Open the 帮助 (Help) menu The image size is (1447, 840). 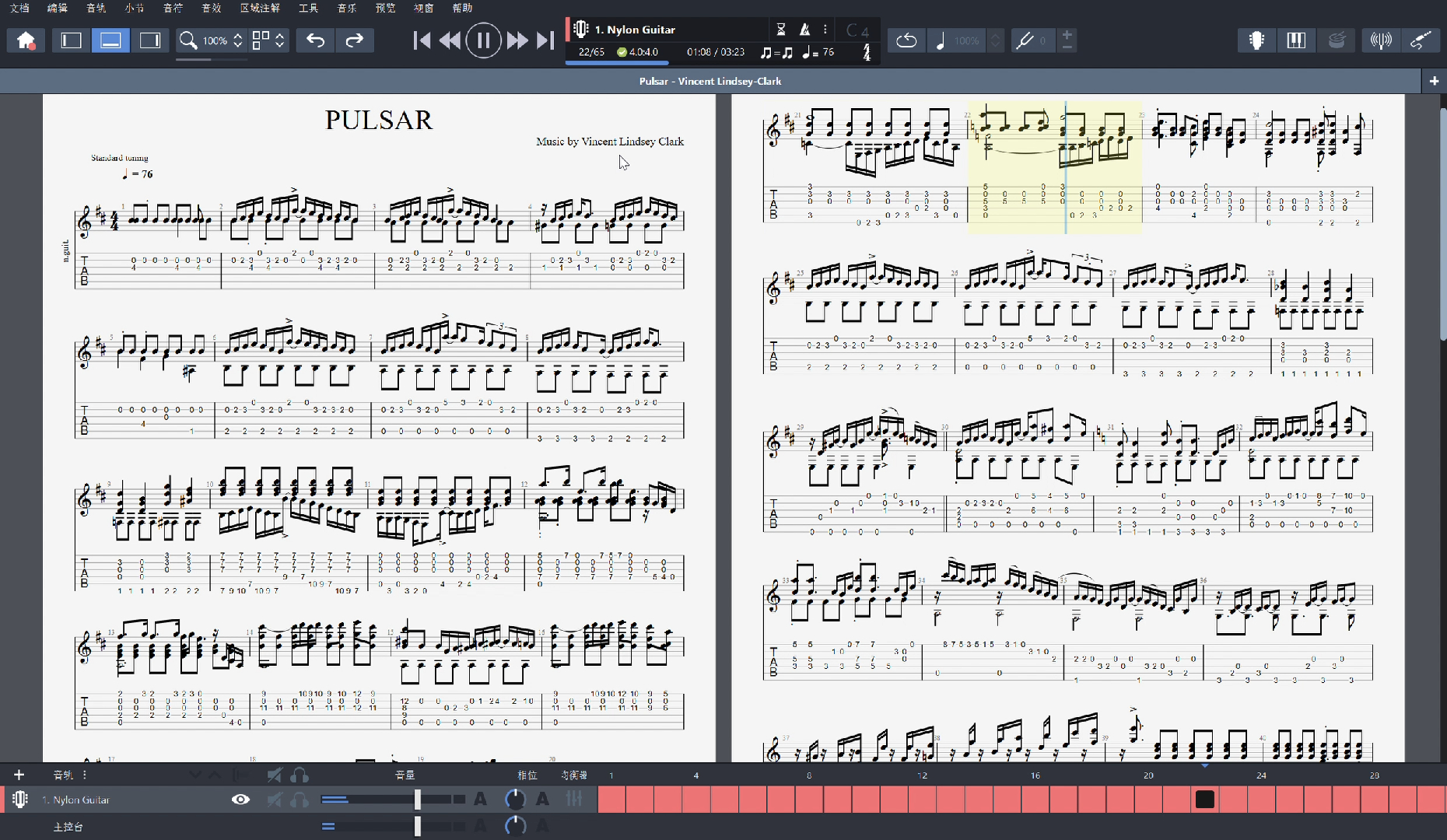[x=462, y=8]
